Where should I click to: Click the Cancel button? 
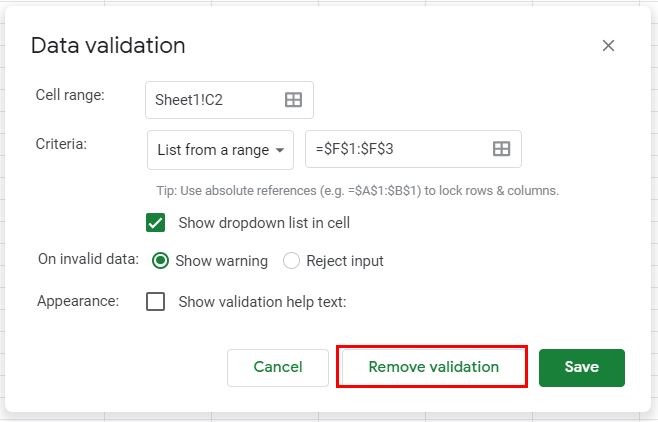click(x=278, y=367)
